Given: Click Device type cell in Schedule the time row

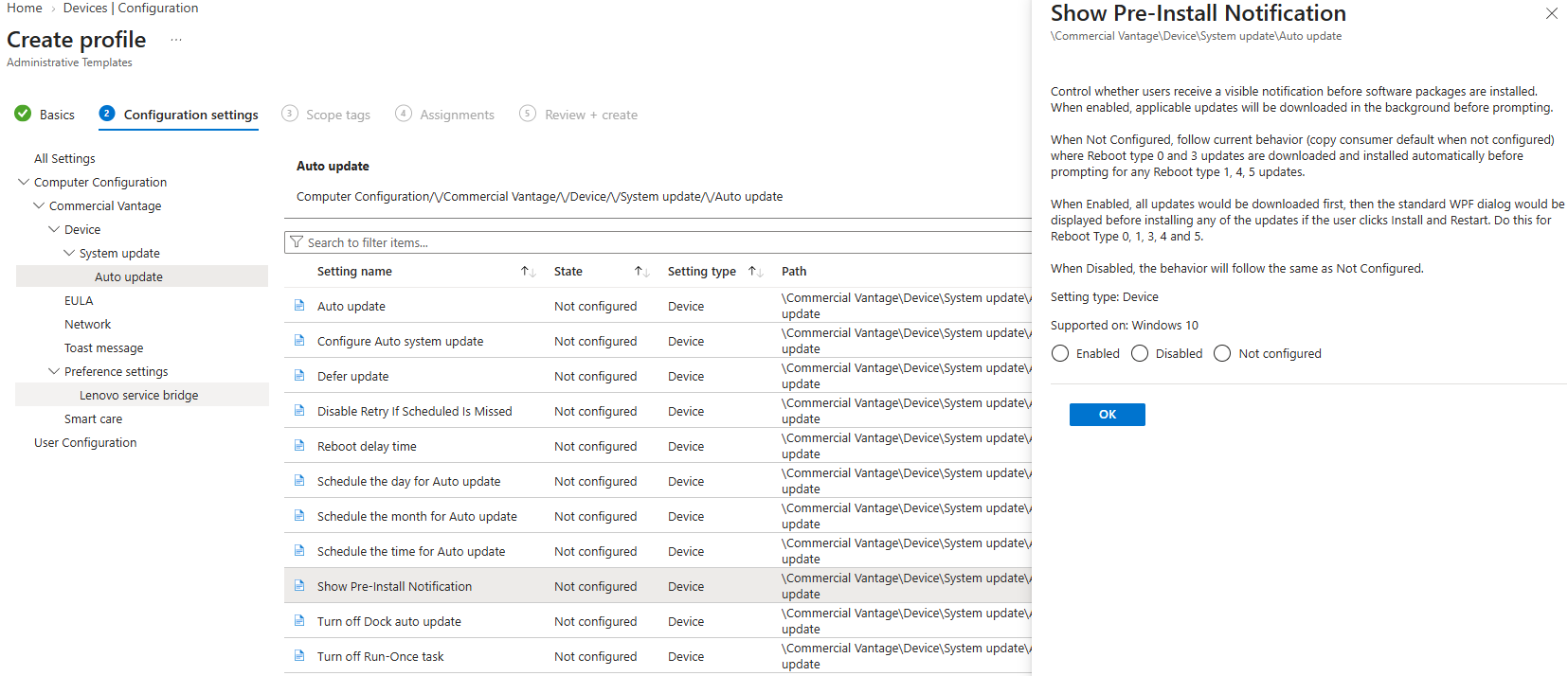Looking at the screenshot, I should coord(686,551).
